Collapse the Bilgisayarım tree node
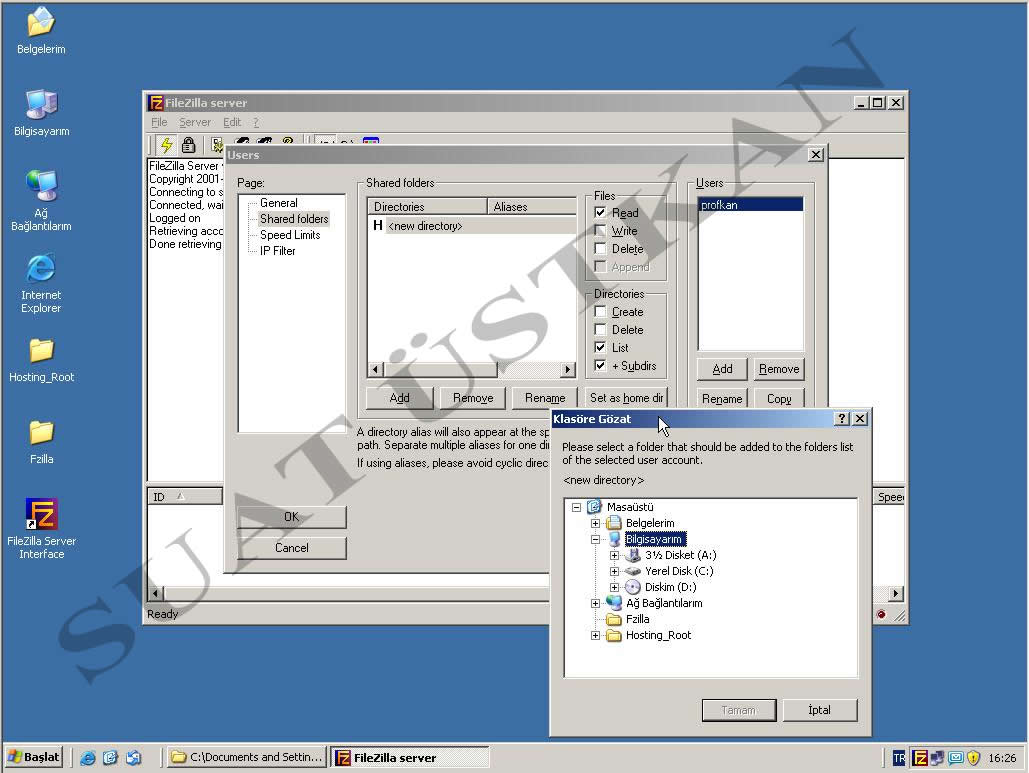This screenshot has width=1029, height=773. point(595,539)
